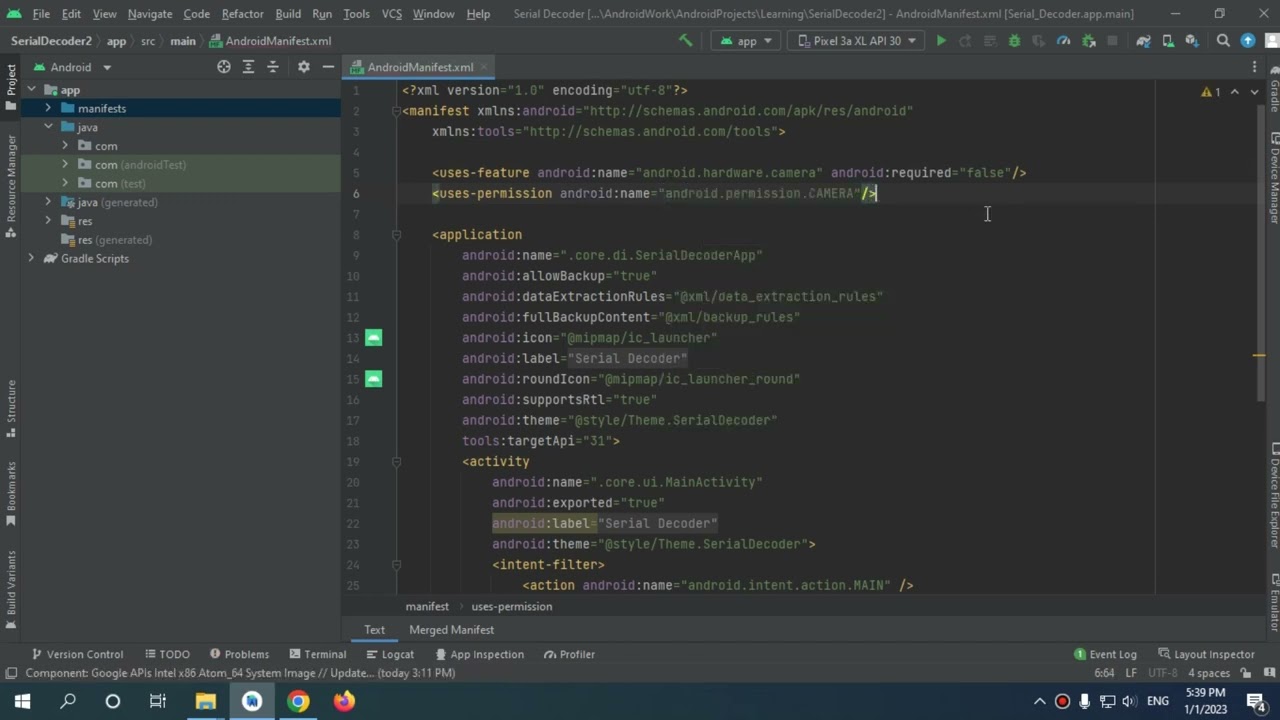
Task: Open the Version Control tool window
Action: [x=77, y=655]
